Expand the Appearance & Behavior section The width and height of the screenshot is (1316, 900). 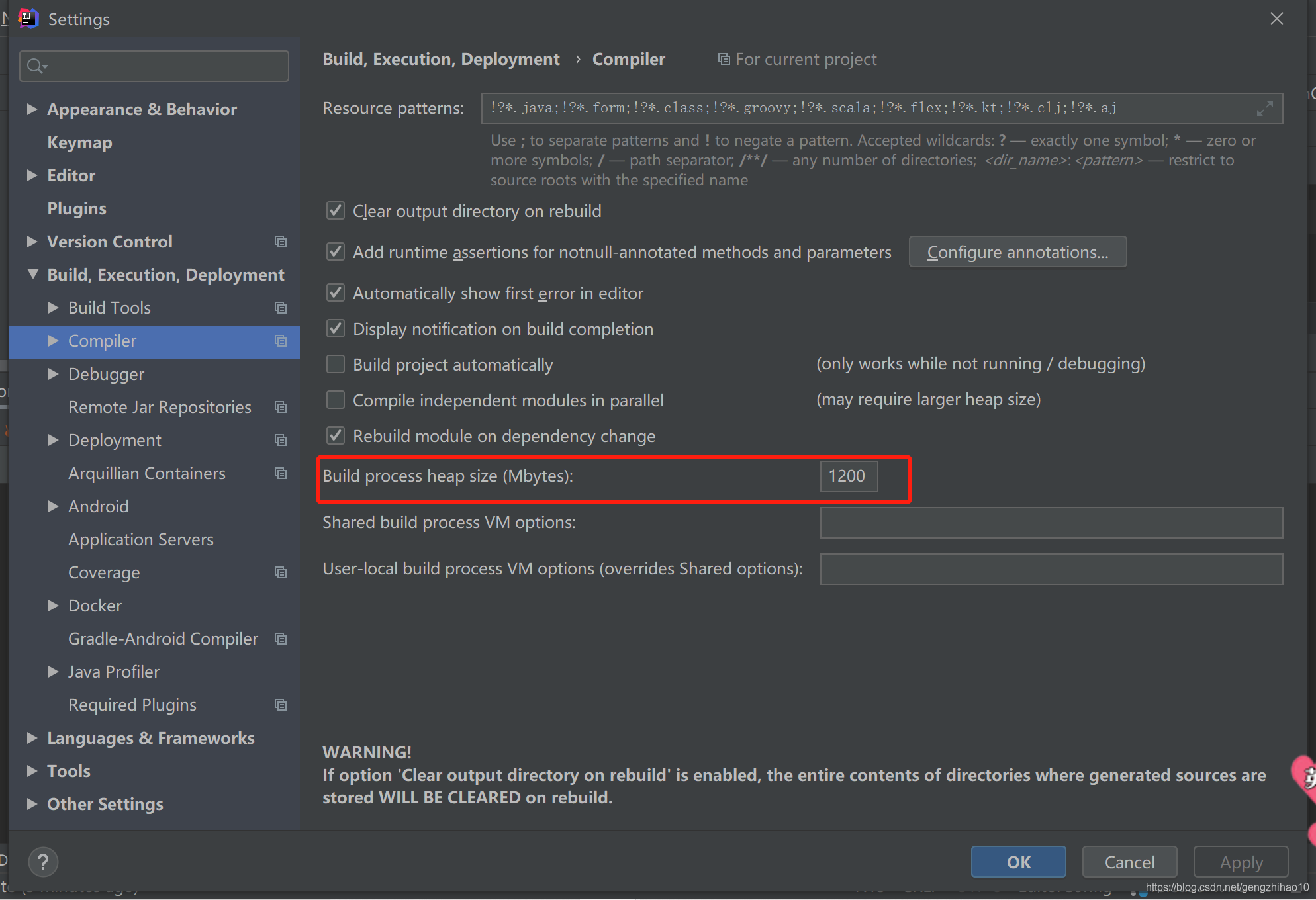coord(31,109)
